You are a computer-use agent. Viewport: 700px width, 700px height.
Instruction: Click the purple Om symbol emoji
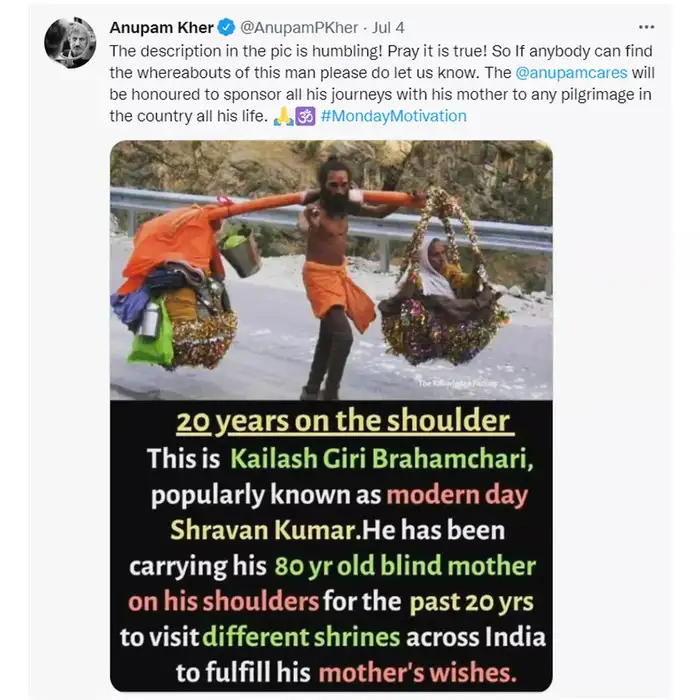pyautogui.click(x=305, y=116)
